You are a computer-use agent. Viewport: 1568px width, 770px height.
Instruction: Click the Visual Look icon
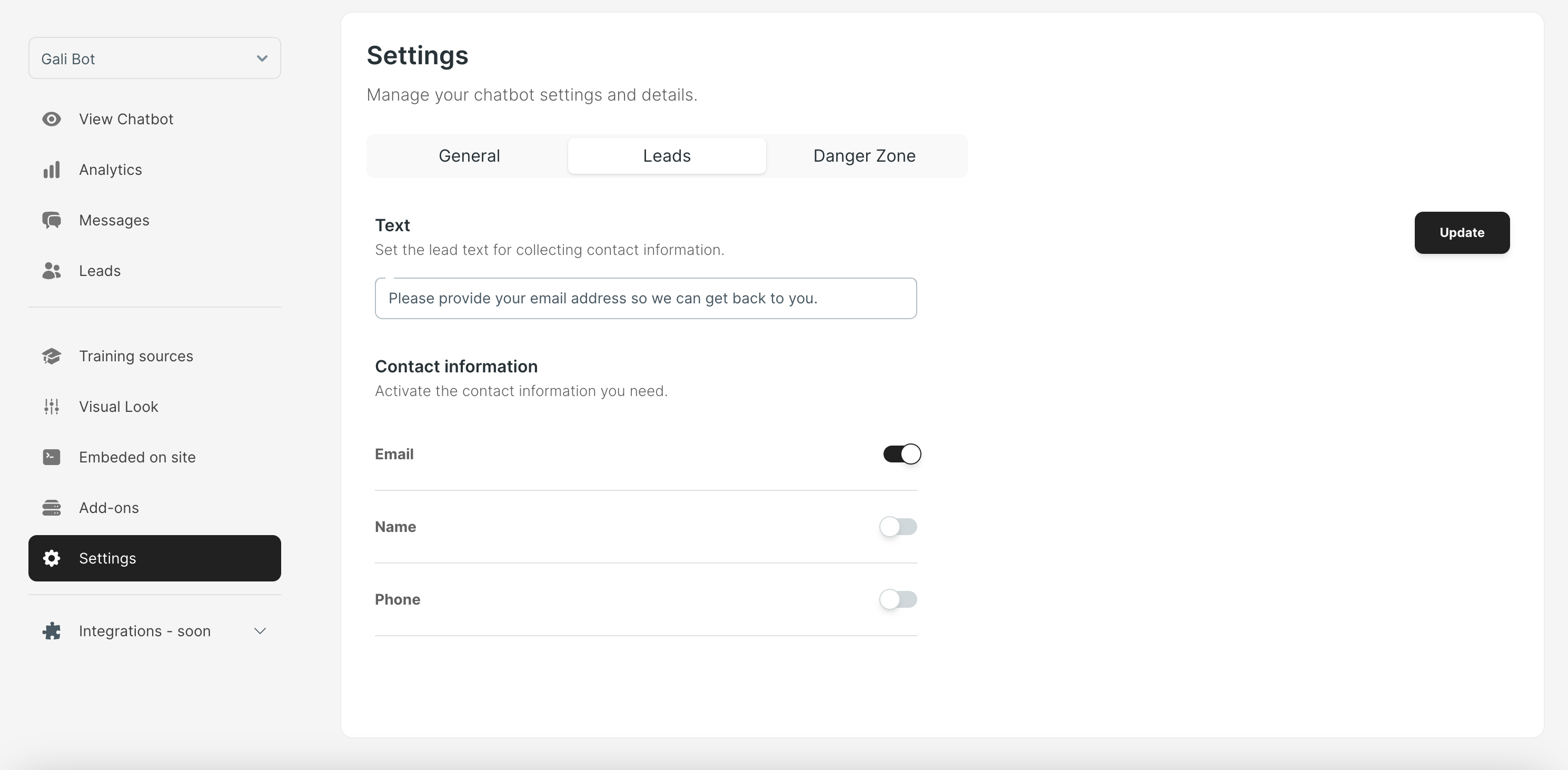[51, 406]
